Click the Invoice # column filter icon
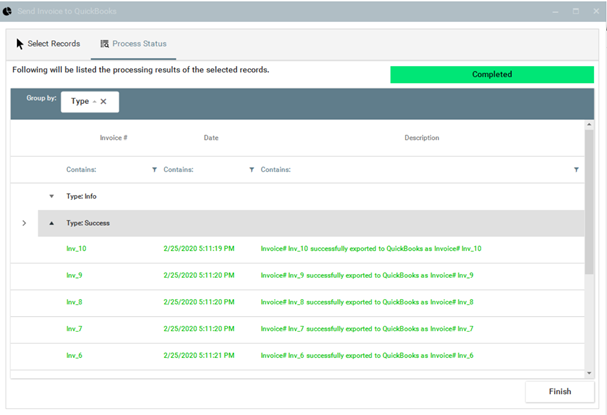The image size is (607, 415). 154,170
